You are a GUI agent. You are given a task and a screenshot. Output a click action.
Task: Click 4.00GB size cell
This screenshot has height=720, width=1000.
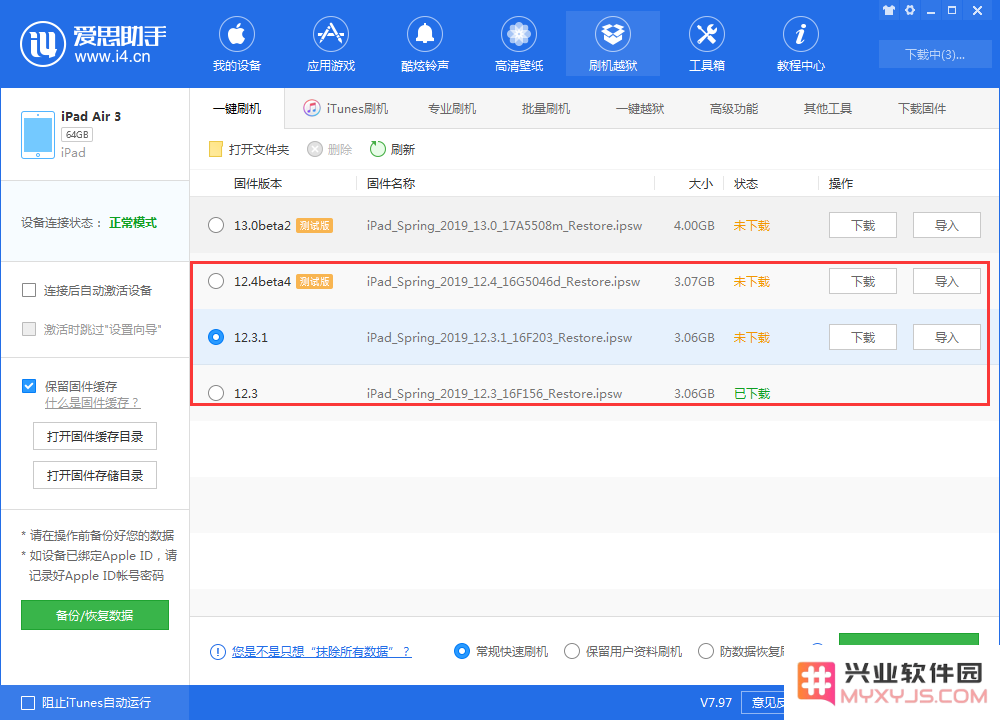tap(694, 226)
